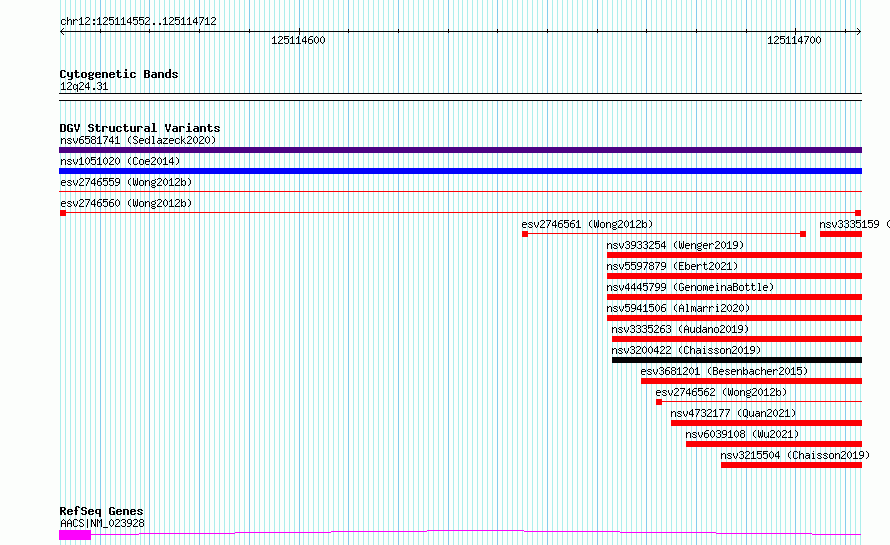
Task: Click the nsv1051020 (Coe2014) label
Action: pyautogui.click(x=120, y=161)
